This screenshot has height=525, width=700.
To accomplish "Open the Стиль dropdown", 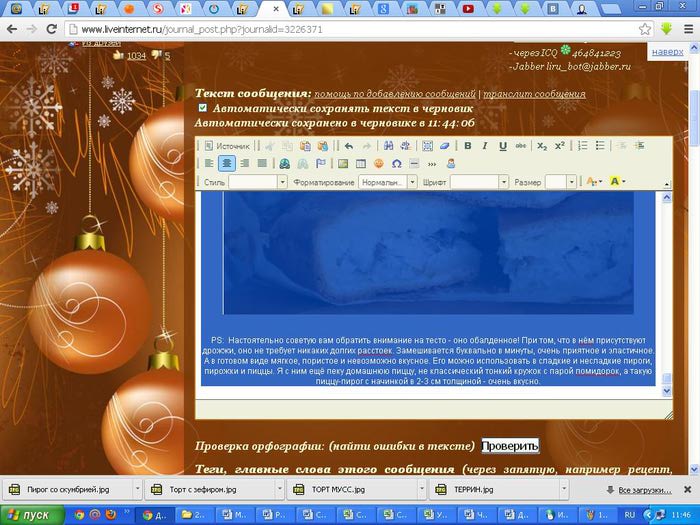I will pos(282,182).
